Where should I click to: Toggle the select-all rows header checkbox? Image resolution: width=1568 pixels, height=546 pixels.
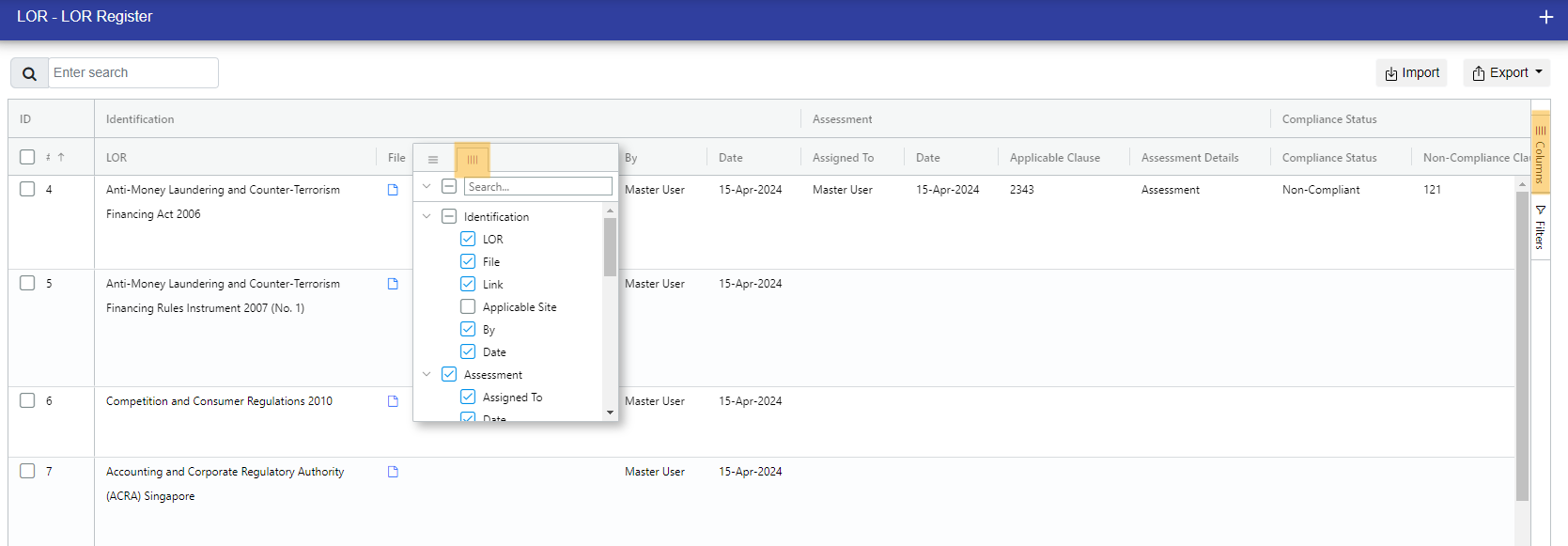coord(27,157)
